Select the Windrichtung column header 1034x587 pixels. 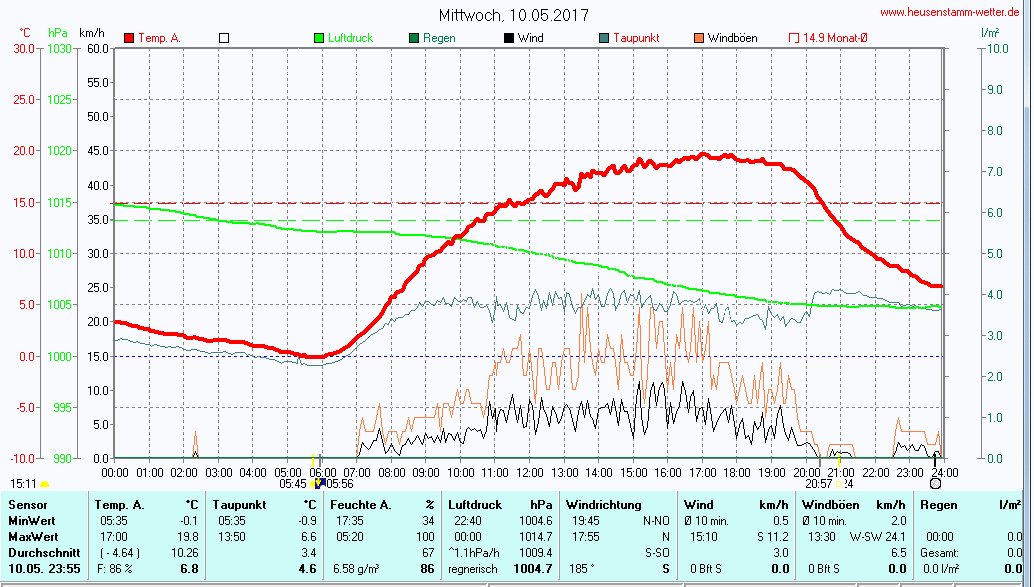click(x=604, y=505)
